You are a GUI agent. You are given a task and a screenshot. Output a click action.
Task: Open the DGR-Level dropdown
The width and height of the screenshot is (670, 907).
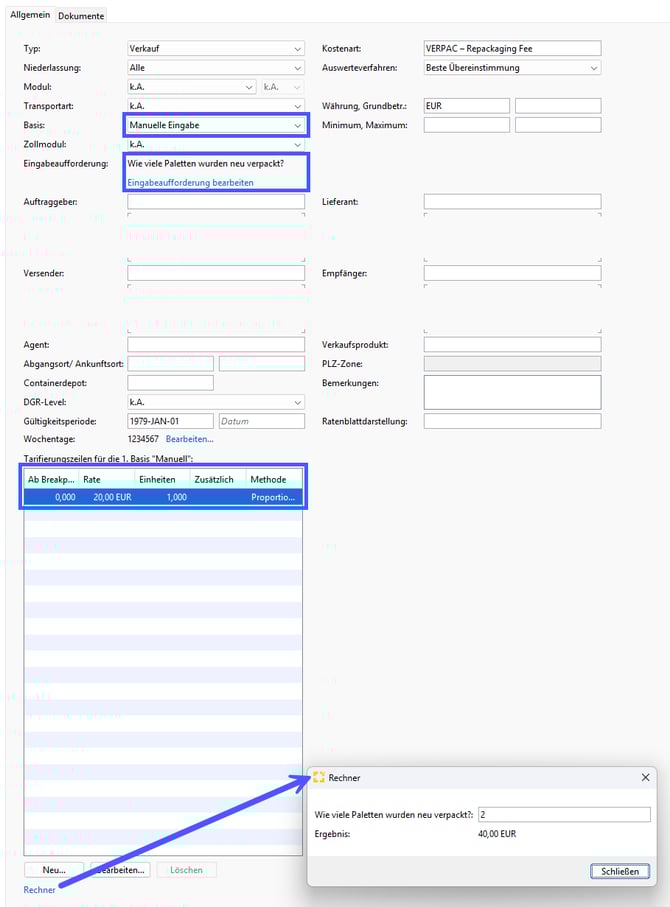[x=216, y=402]
